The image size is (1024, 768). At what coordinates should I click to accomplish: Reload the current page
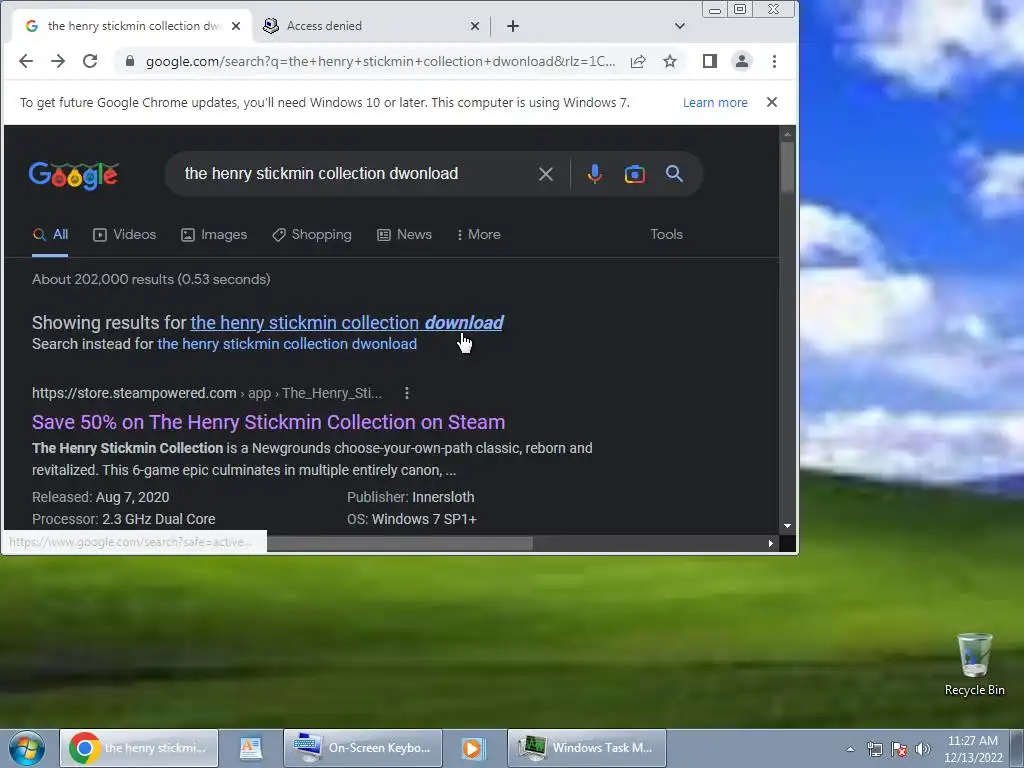(90, 61)
